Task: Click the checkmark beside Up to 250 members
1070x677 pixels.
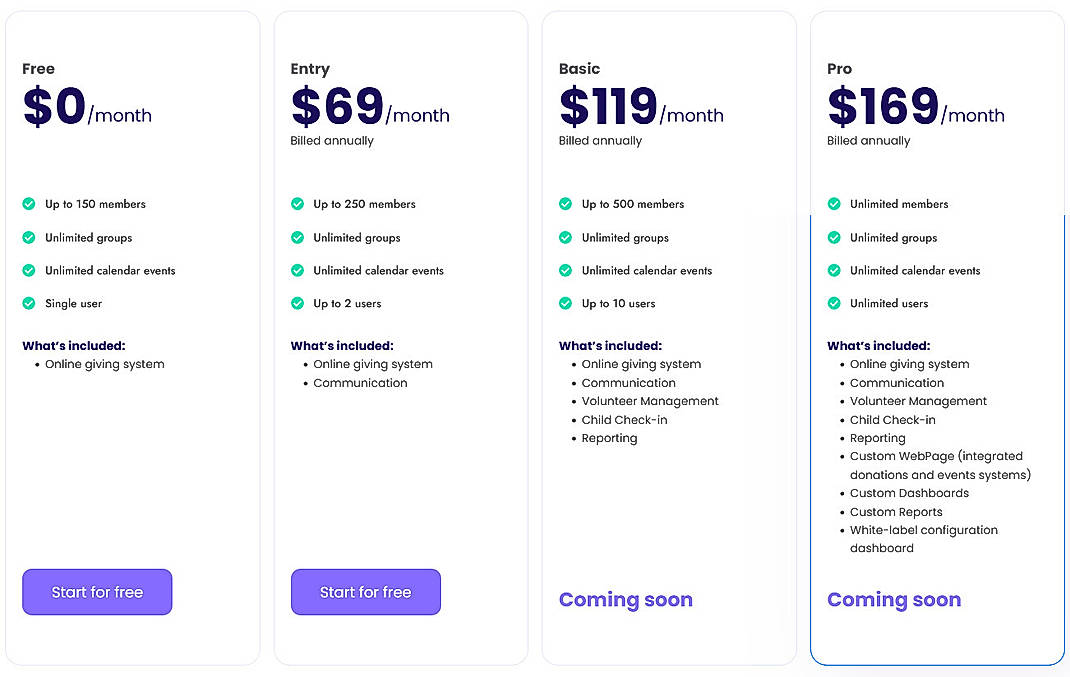Action: (297, 204)
